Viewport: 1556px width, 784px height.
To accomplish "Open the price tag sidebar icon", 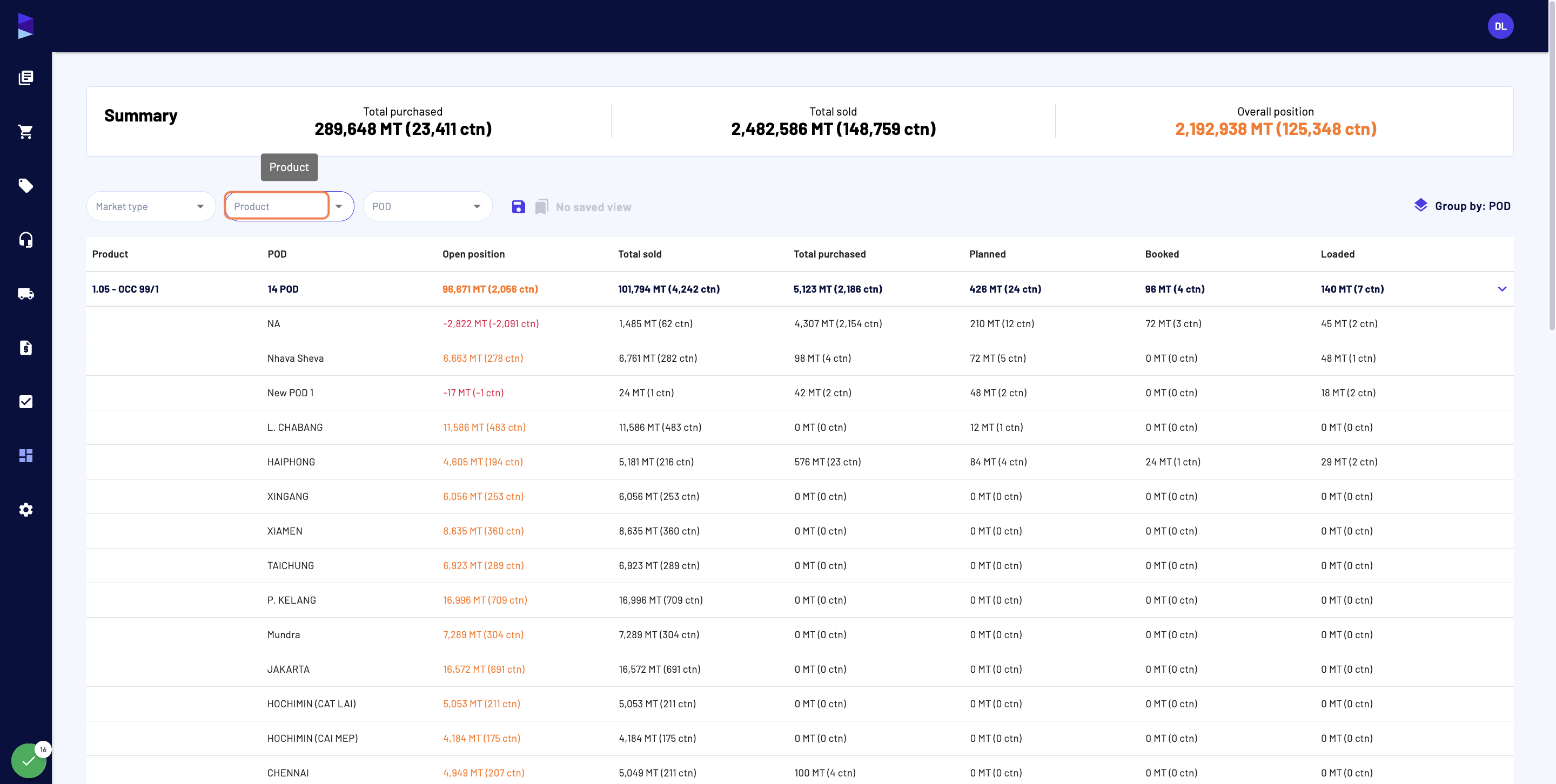I will click(25, 185).
